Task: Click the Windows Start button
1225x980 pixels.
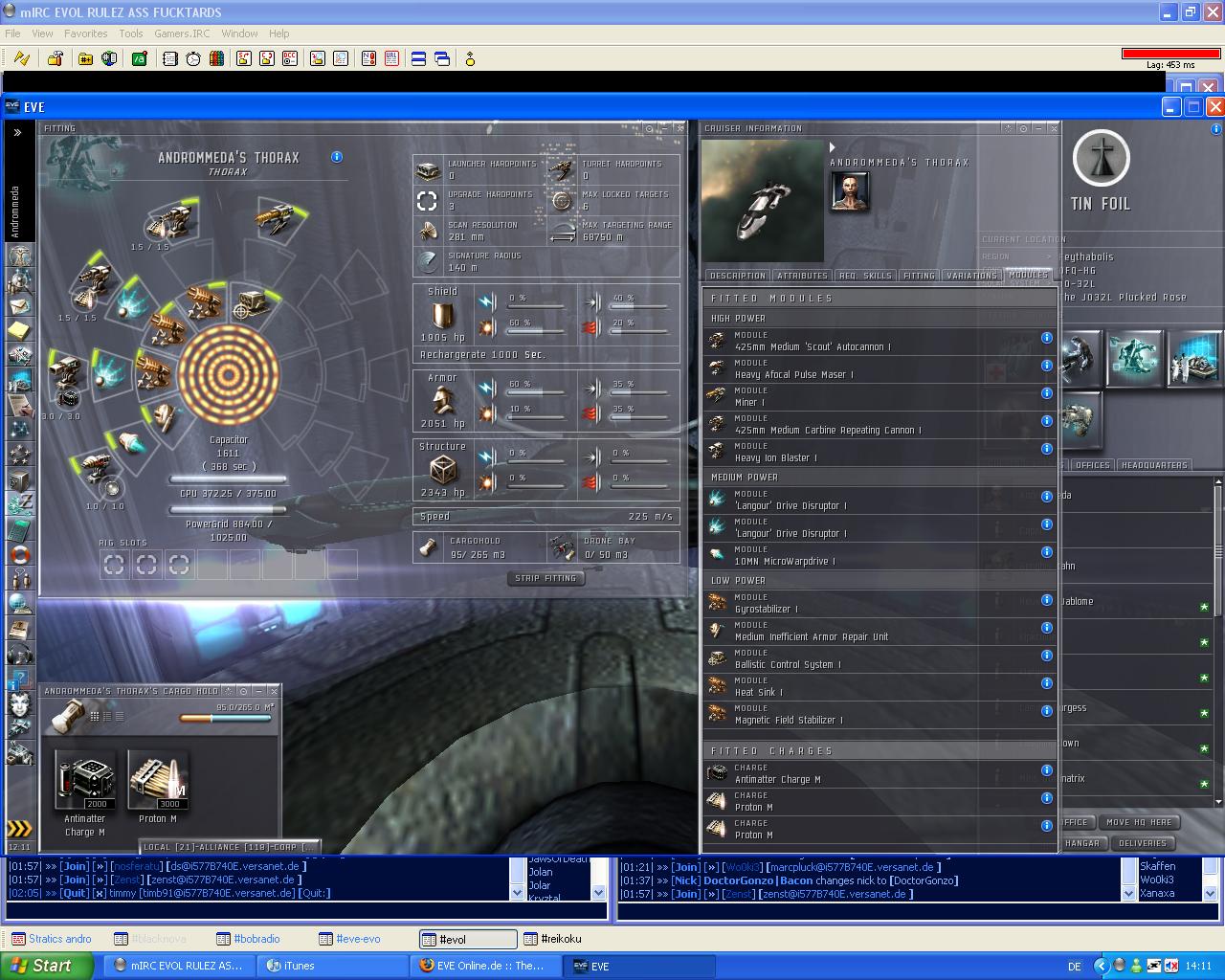Action: point(47,966)
